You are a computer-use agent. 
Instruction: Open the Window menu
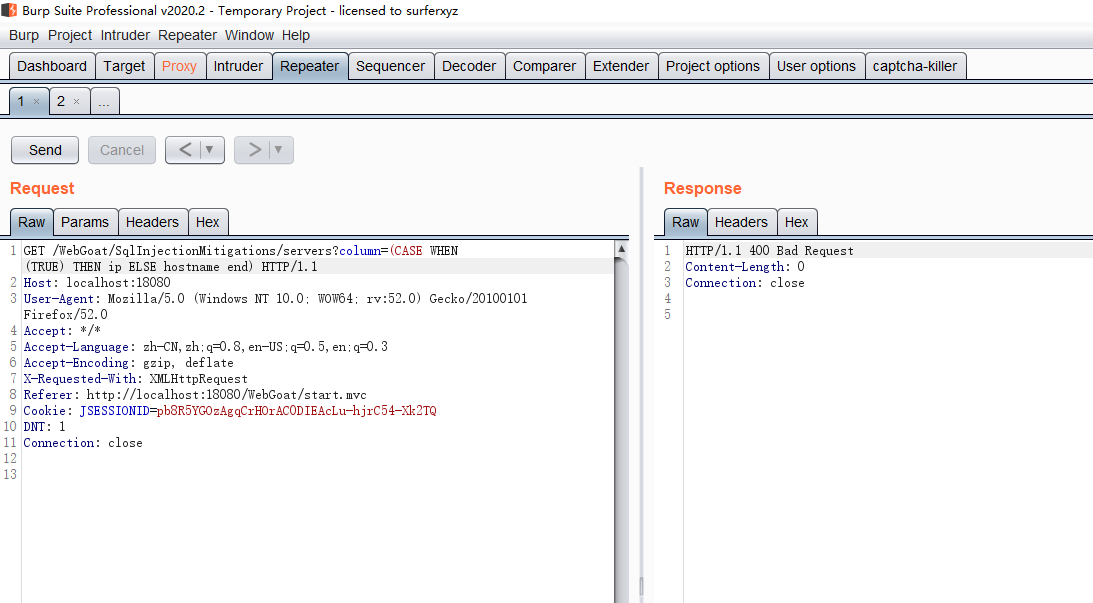tap(250, 35)
